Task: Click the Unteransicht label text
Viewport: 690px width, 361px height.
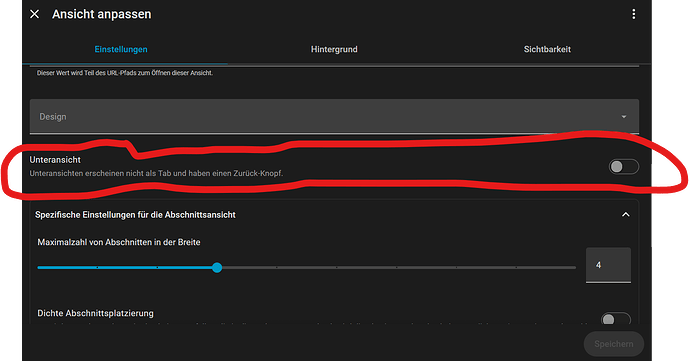Action: (x=55, y=160)
